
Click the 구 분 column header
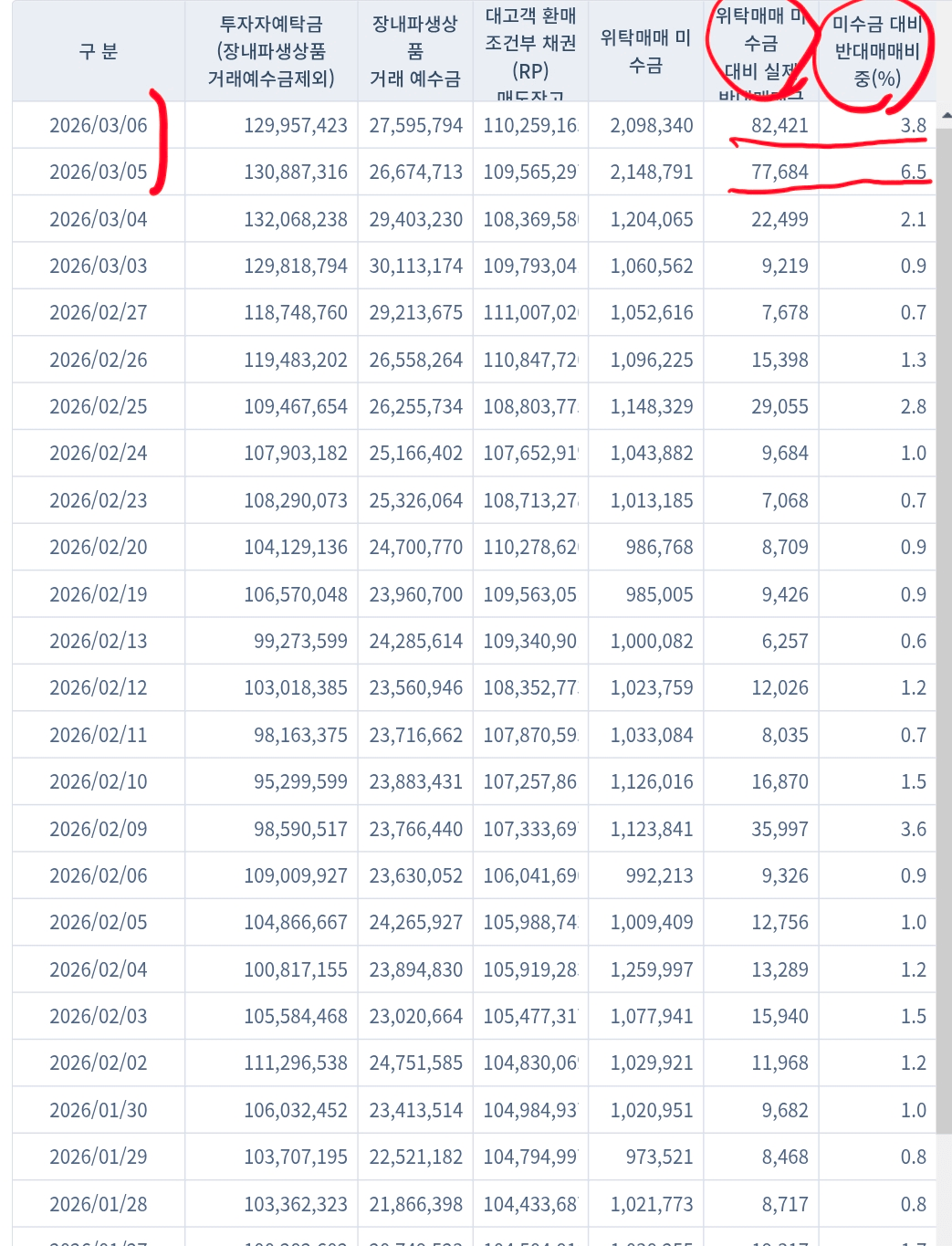99,51
